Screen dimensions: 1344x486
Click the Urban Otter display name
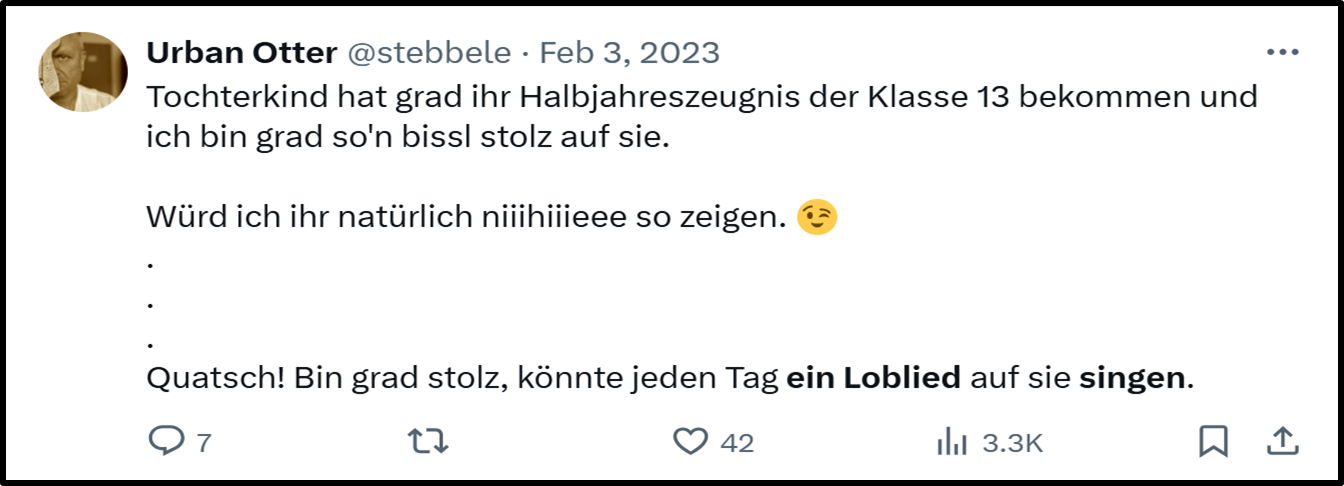click(241, 53)
